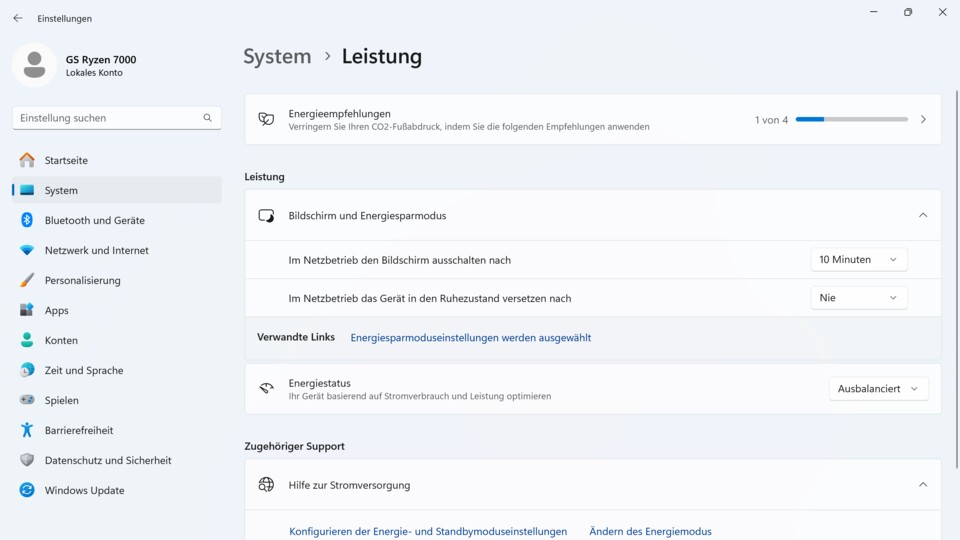Image resolution: width=960 pixels, height=540 pixels.
Task: Open the Energiesparmoduseinstellungen werden ausgewählt link
Action: click(470, 337)
